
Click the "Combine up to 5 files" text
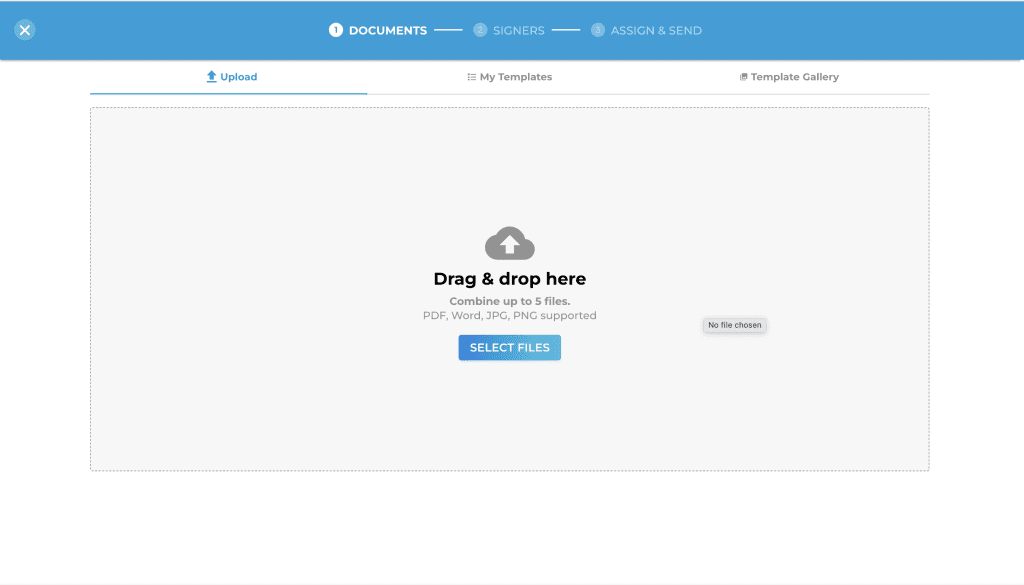tap(509, 300)
